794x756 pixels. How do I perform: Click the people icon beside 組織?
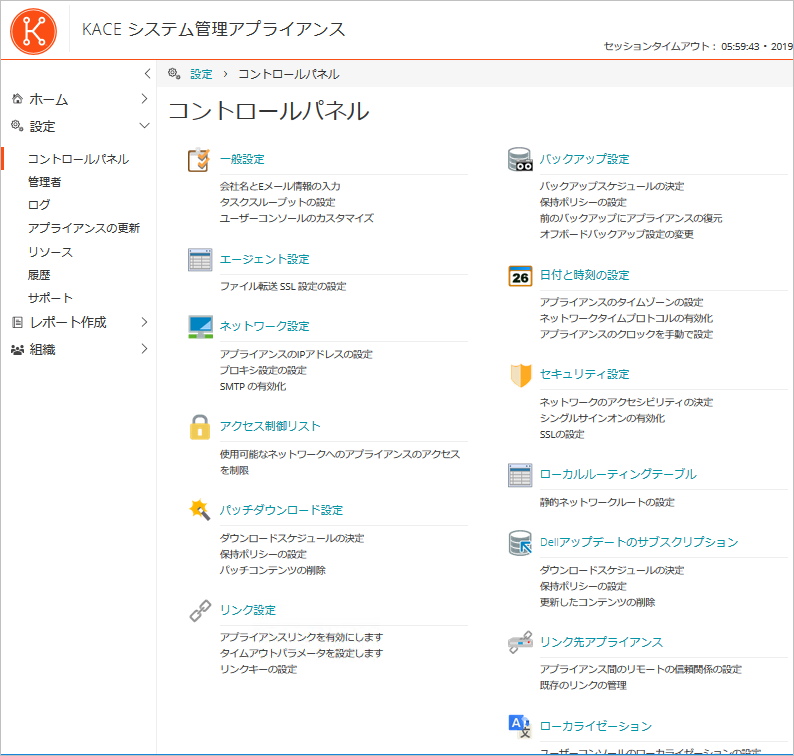18,350
